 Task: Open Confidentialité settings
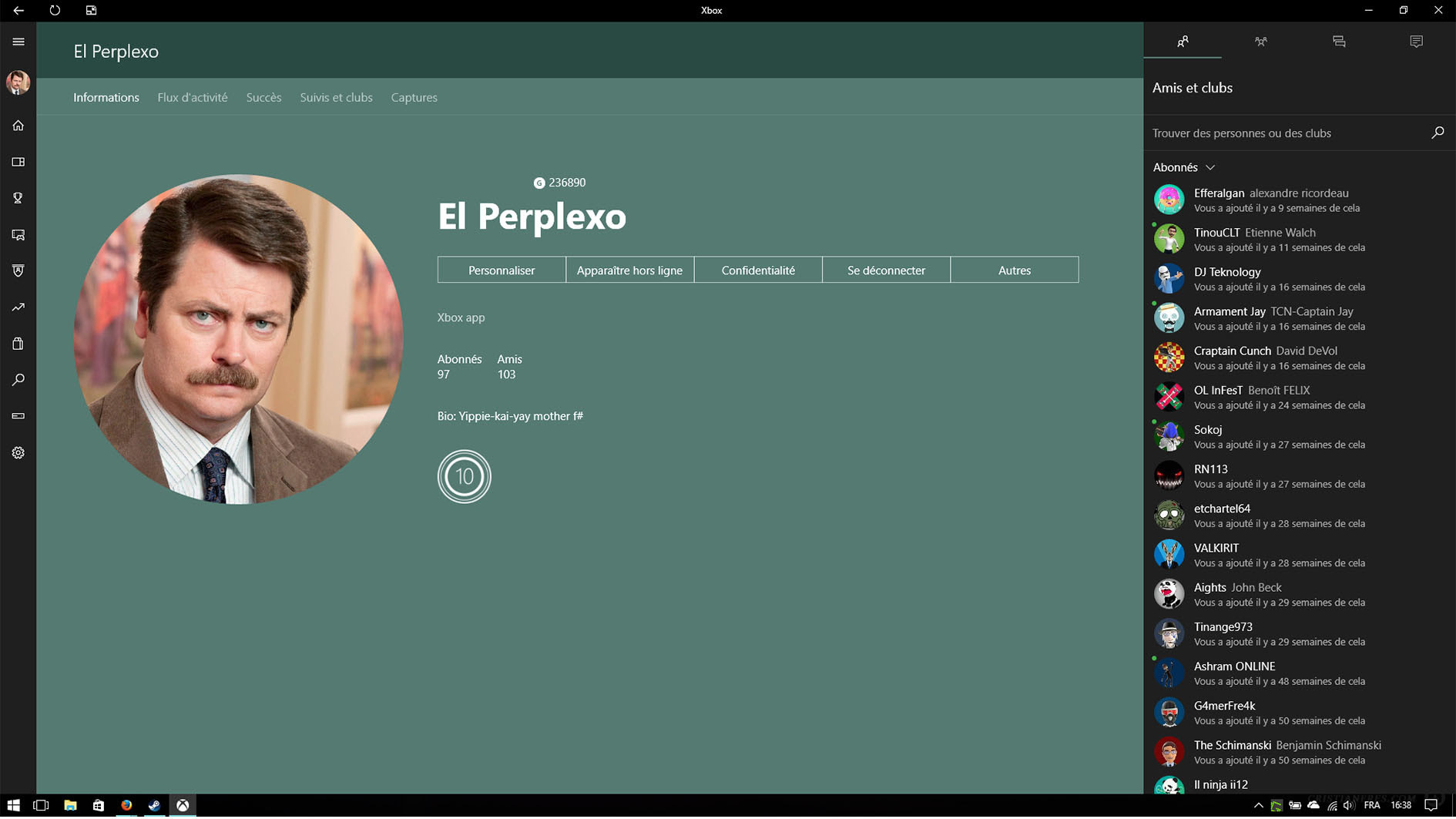(x=758, y=270)
